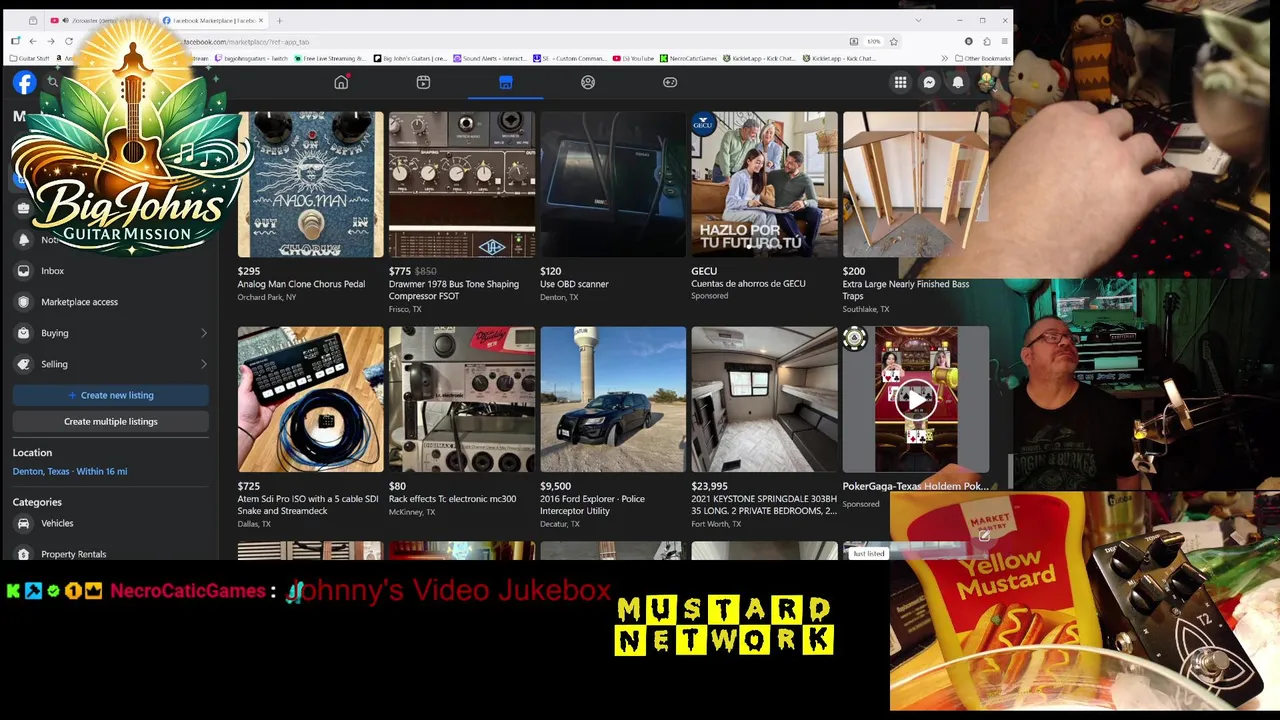Open the Facebook Home tab icon

point(341,82)
